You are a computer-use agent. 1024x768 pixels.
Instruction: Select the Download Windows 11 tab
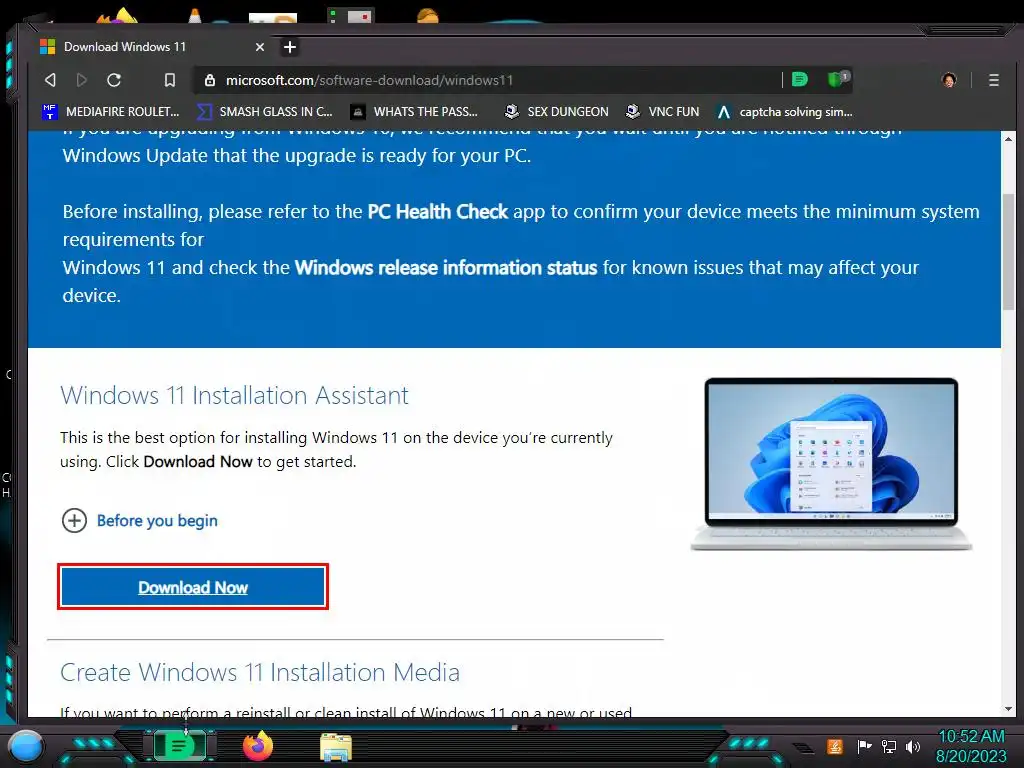pyautogui.click(x=152, y=47)
